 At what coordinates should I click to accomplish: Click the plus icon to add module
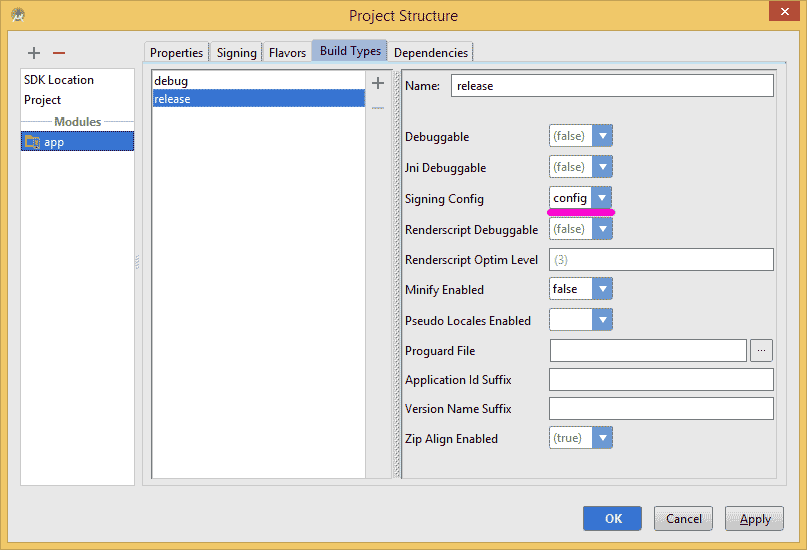click(x=34, y=52)
